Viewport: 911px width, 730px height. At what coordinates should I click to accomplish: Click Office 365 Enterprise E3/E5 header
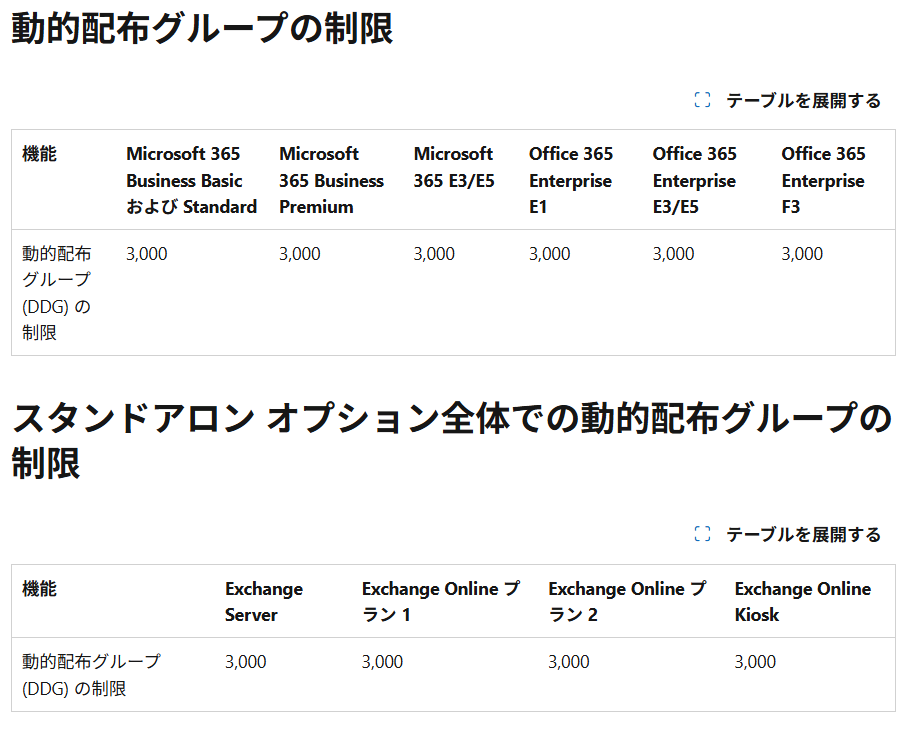pos(694,180)
